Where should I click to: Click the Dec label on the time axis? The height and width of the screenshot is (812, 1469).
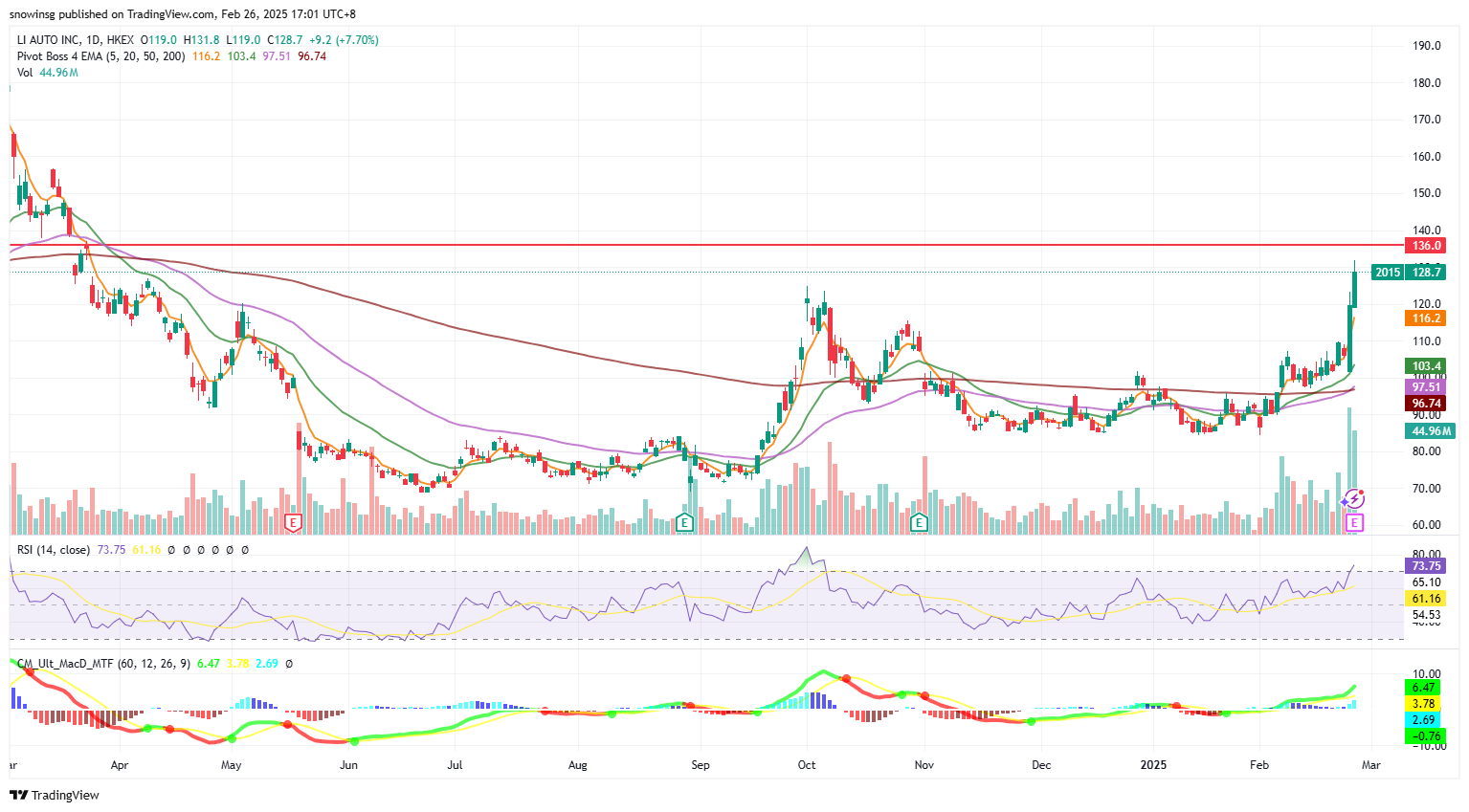[1041, 765]
